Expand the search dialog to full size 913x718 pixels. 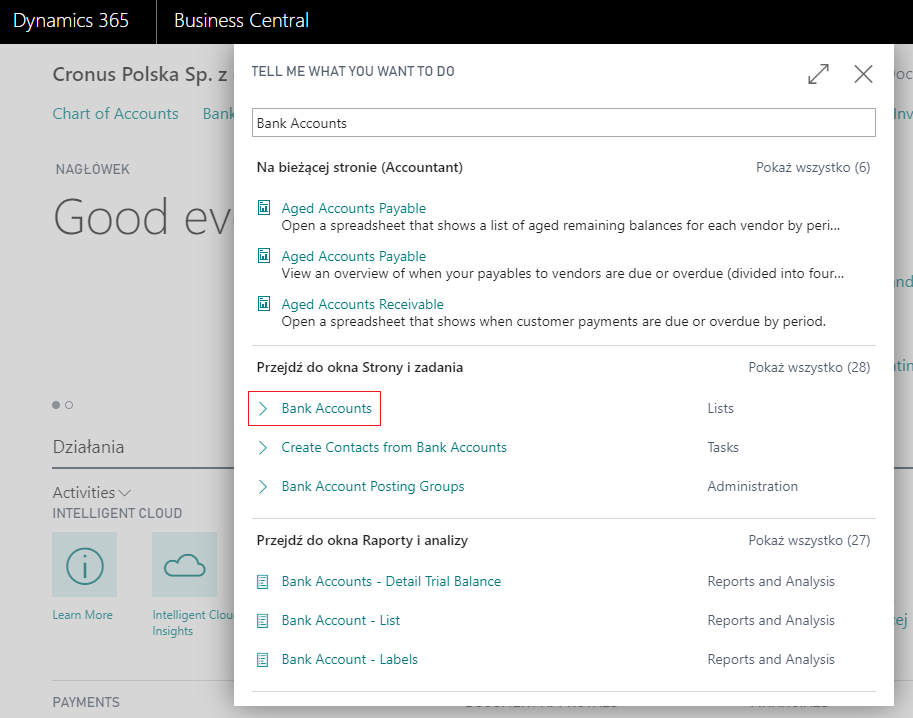(x=818, y=74)
